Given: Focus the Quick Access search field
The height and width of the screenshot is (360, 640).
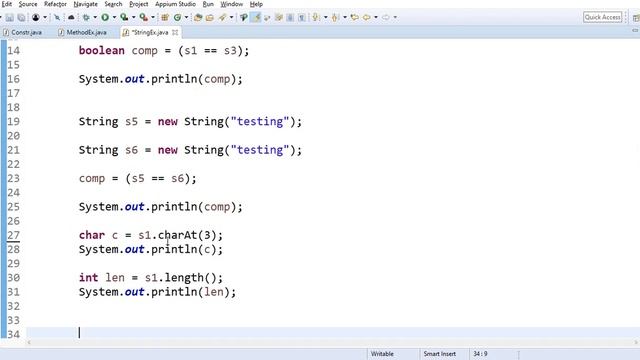Looking at the screenshot, I should pyautogui.click(x=602, y=17).
